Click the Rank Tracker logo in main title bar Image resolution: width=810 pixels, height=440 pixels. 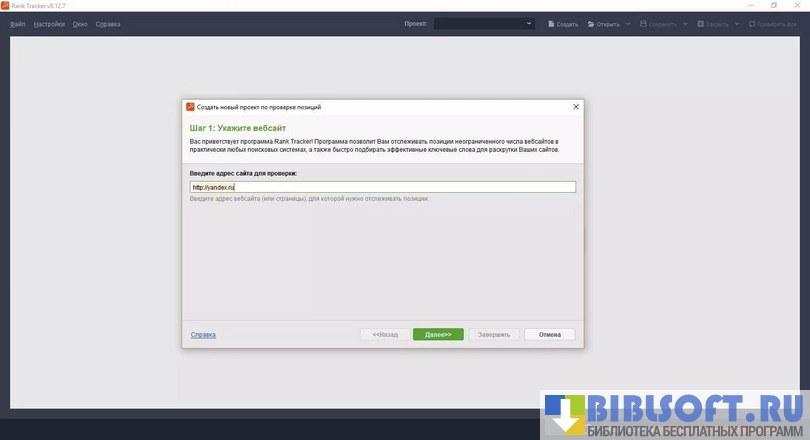click(6, 5)
